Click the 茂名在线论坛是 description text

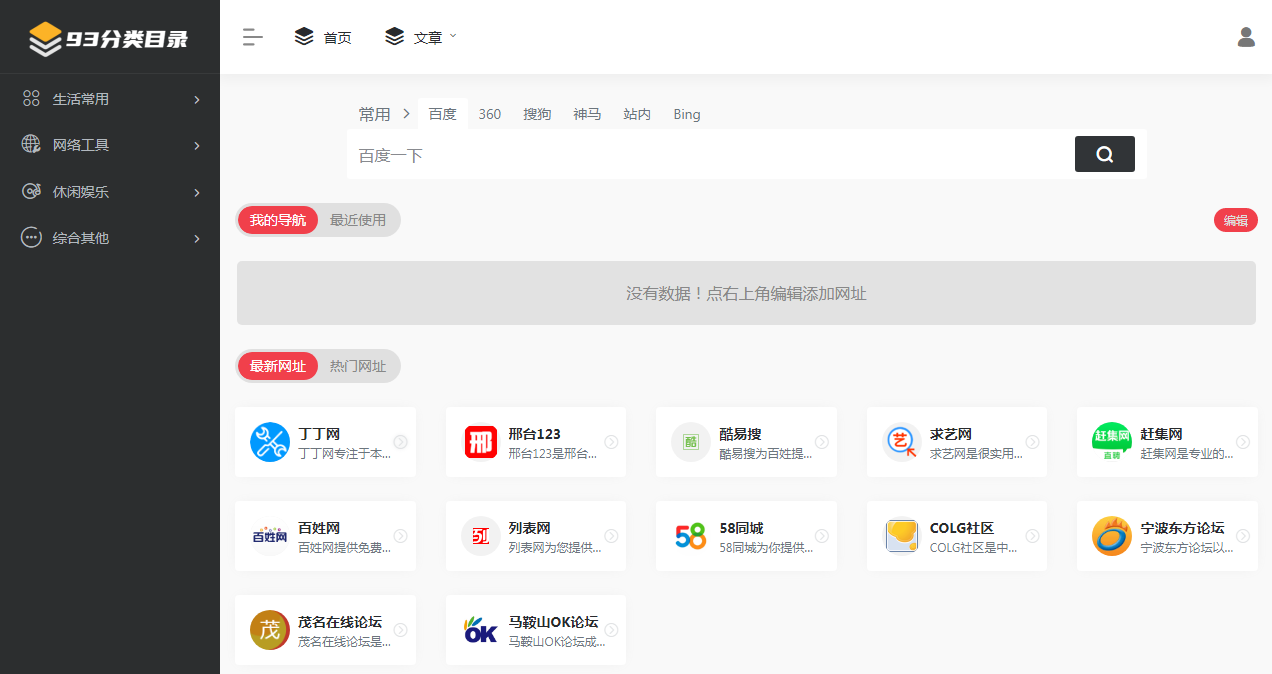345,641
